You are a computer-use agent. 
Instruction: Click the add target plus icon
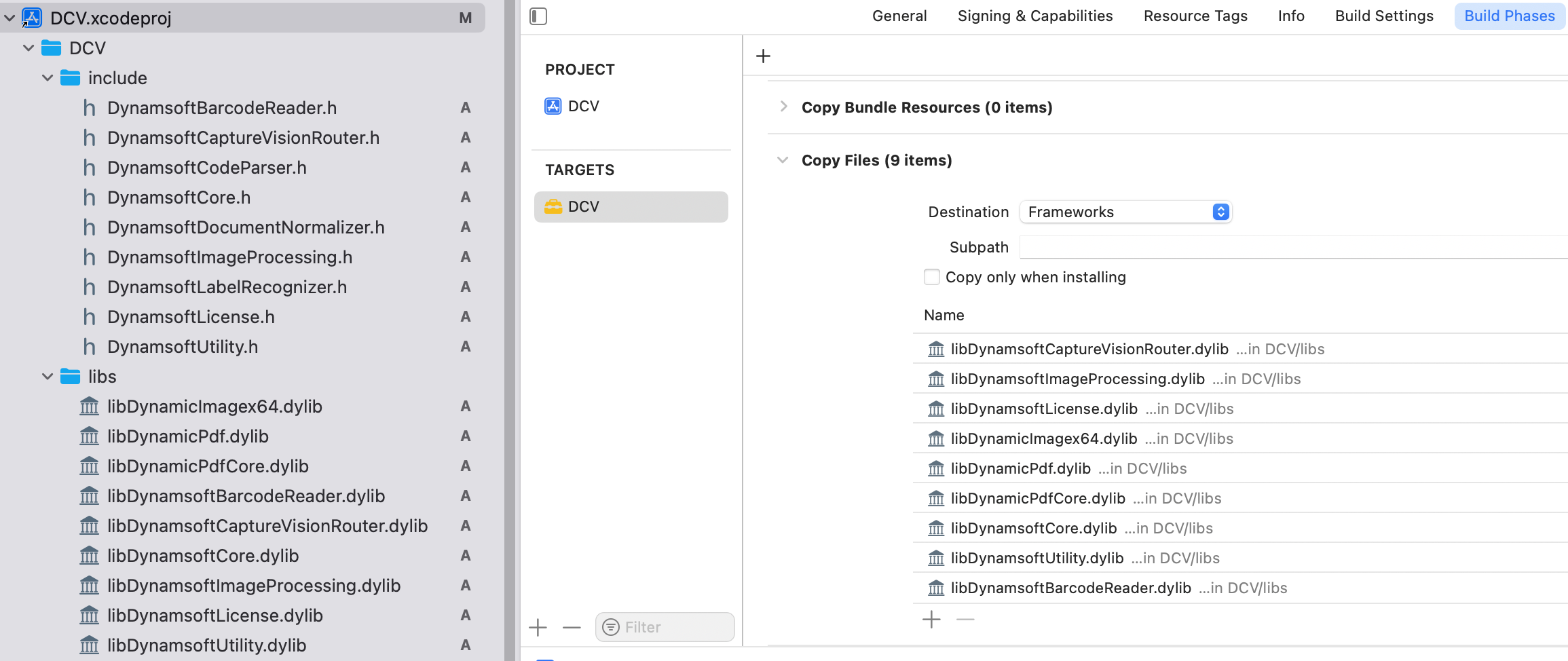pyautogui.click(x=538, y=628)
